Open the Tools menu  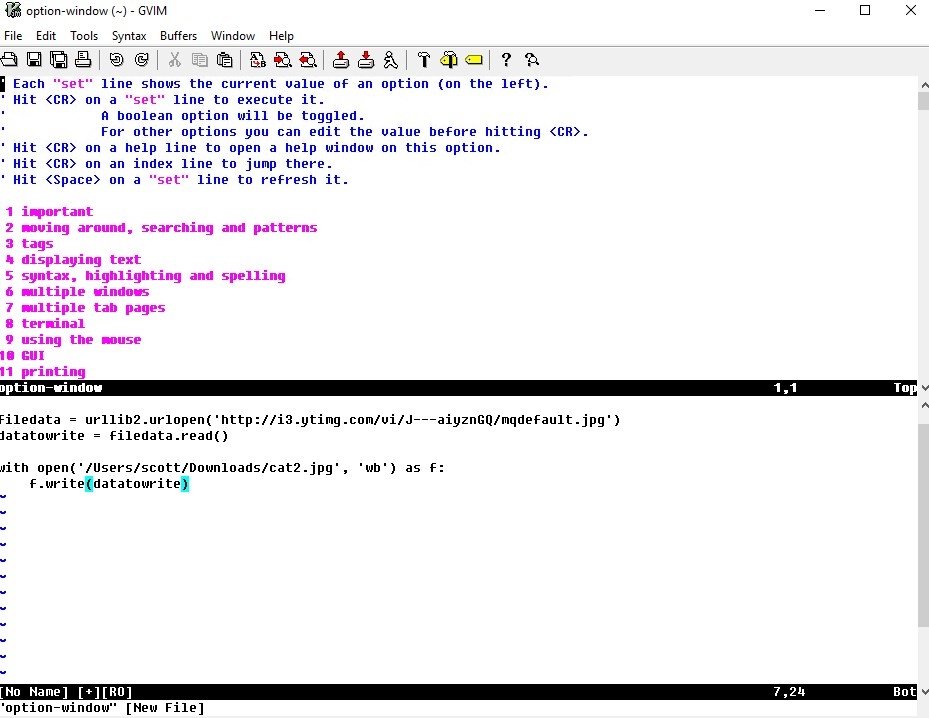coord(84,36)
